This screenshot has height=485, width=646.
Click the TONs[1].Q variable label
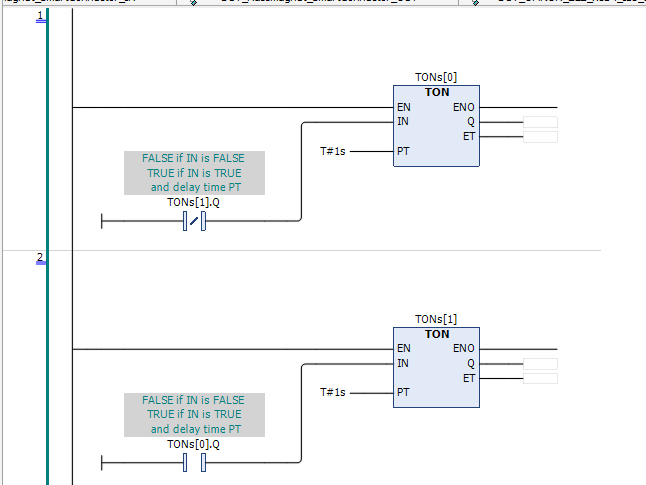coord(193,202)
